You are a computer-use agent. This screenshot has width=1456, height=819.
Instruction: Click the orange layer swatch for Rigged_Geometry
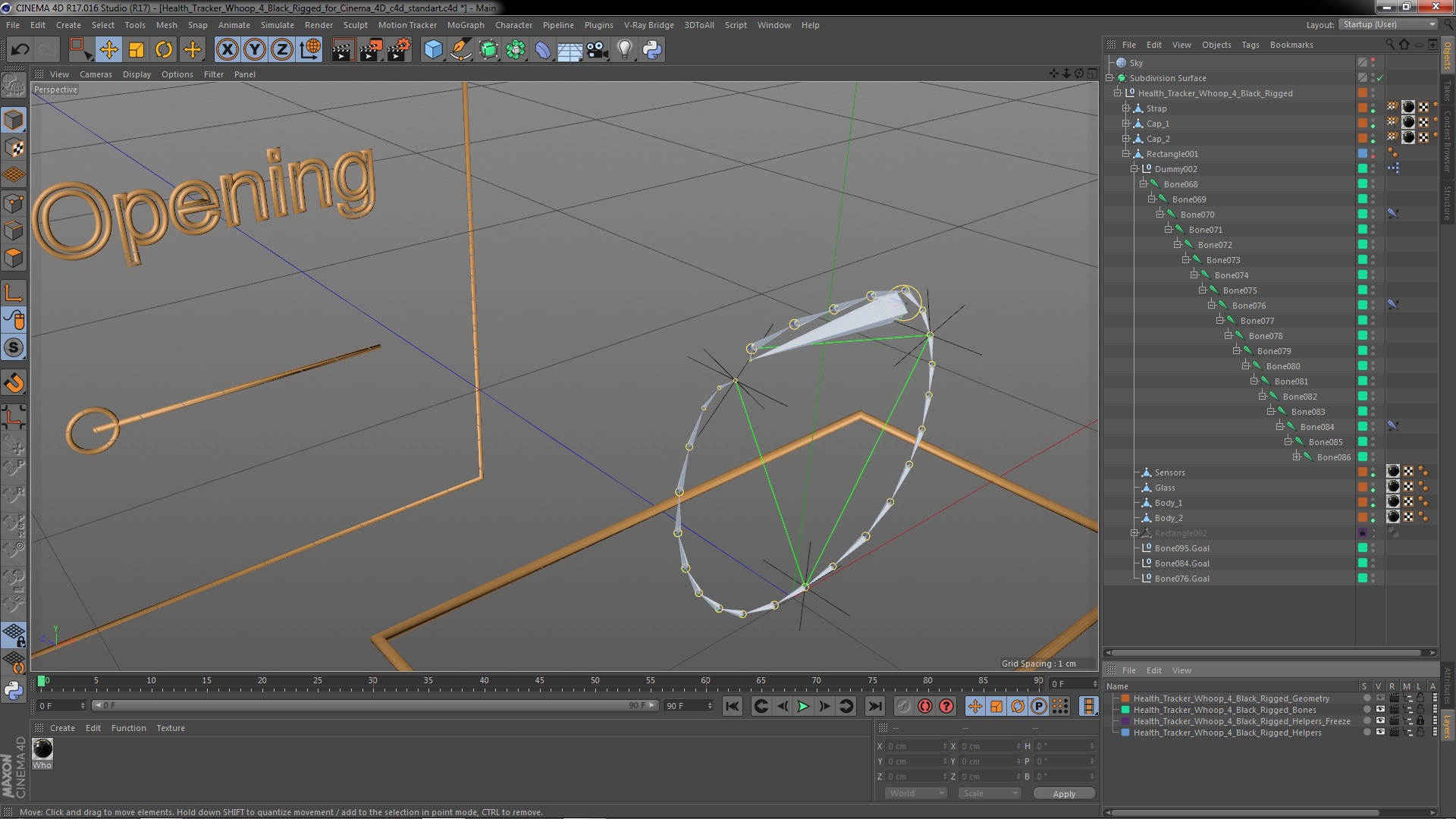[x=1126, y=698]
